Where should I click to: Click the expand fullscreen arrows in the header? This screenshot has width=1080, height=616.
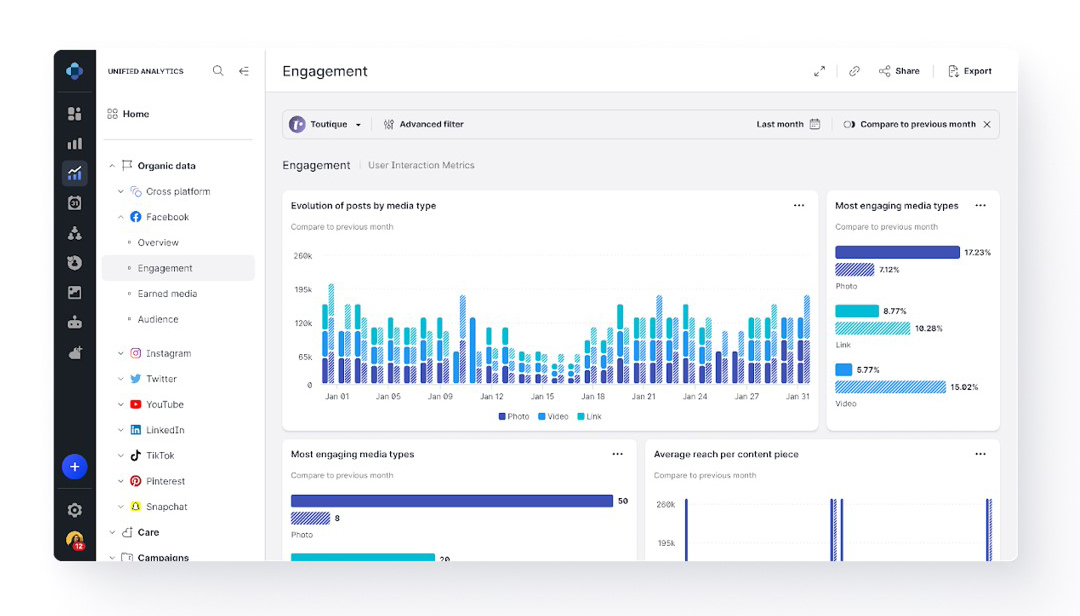point(819,71)
